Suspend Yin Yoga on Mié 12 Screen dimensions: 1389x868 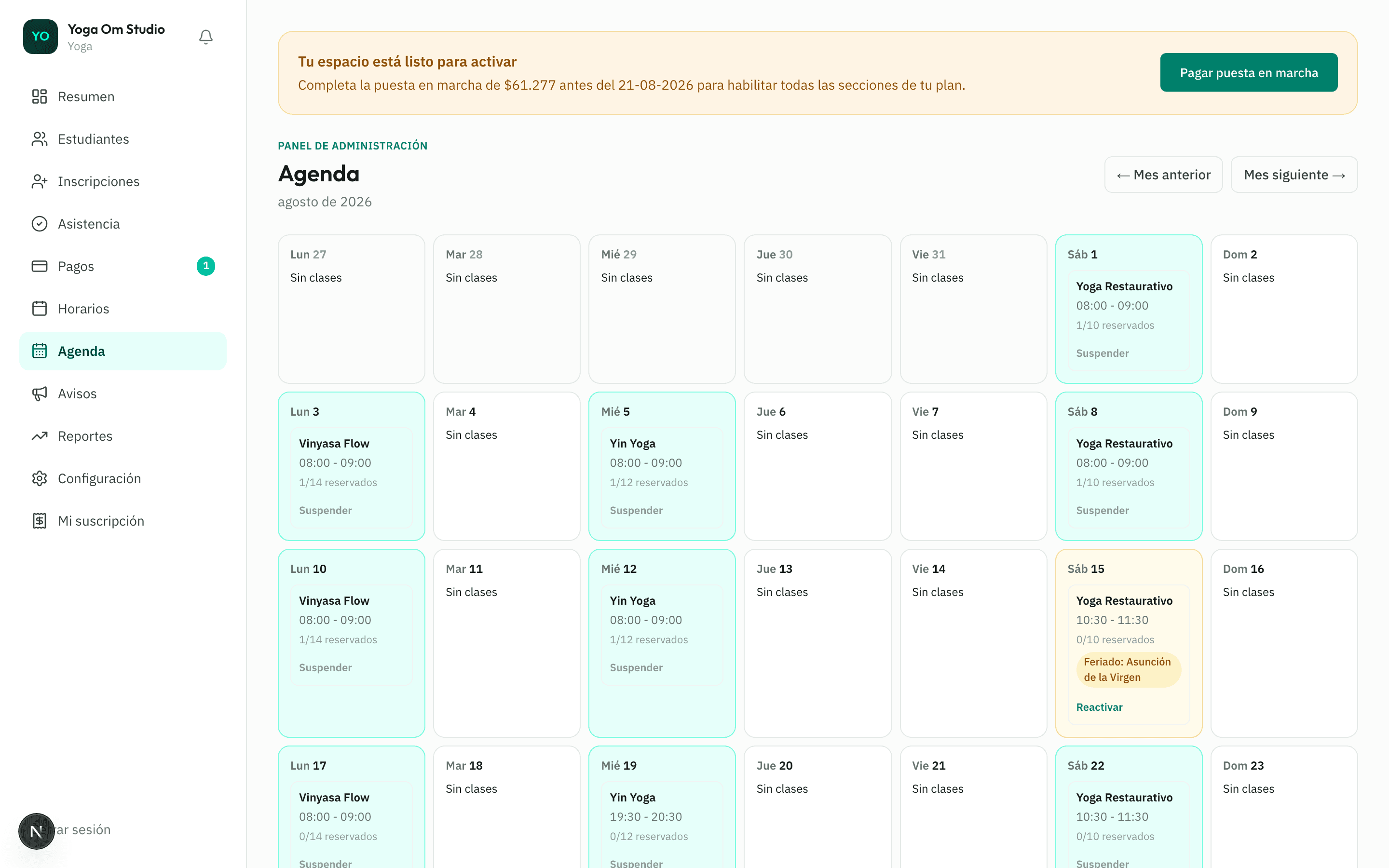click(x=635, y=668)
